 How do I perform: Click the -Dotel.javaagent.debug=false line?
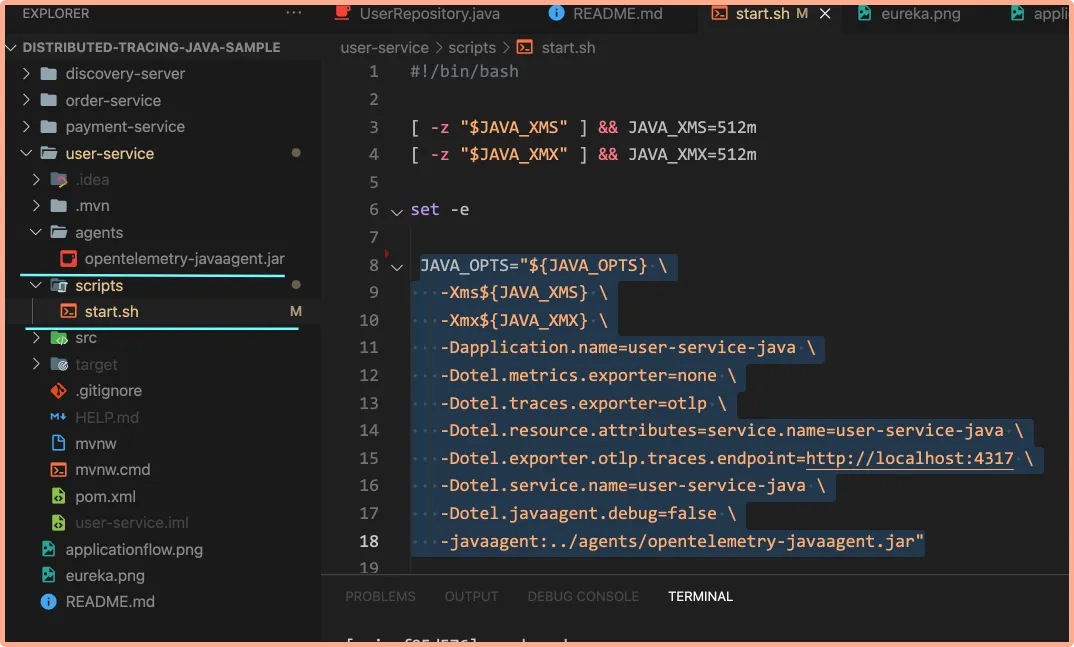(588, 513)
